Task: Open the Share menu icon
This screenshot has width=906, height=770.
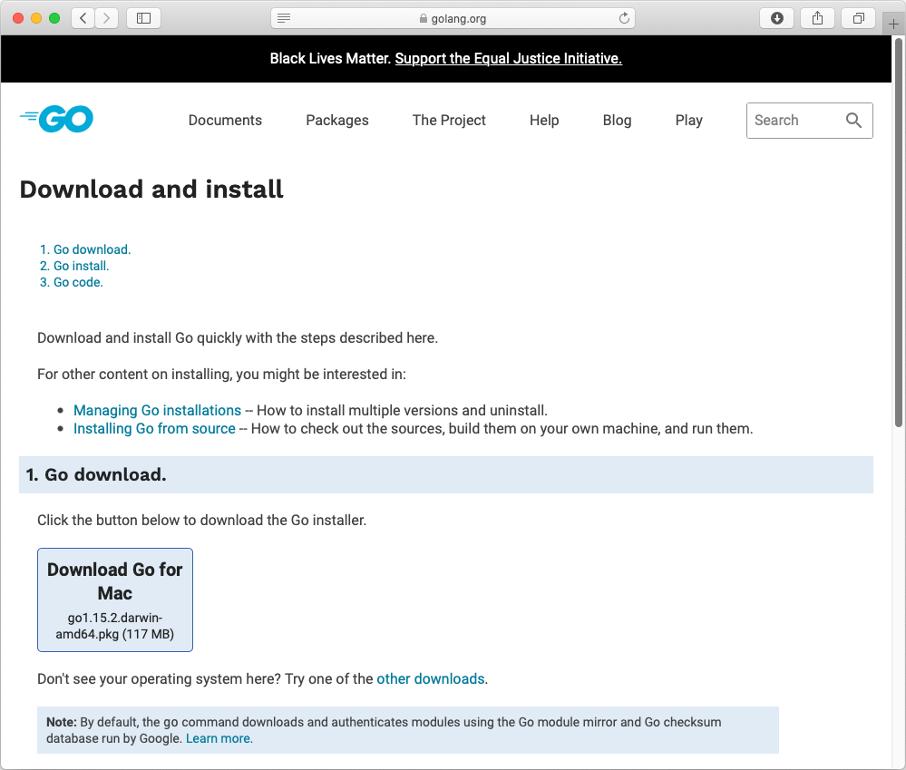Action: [x=818, y=18]
